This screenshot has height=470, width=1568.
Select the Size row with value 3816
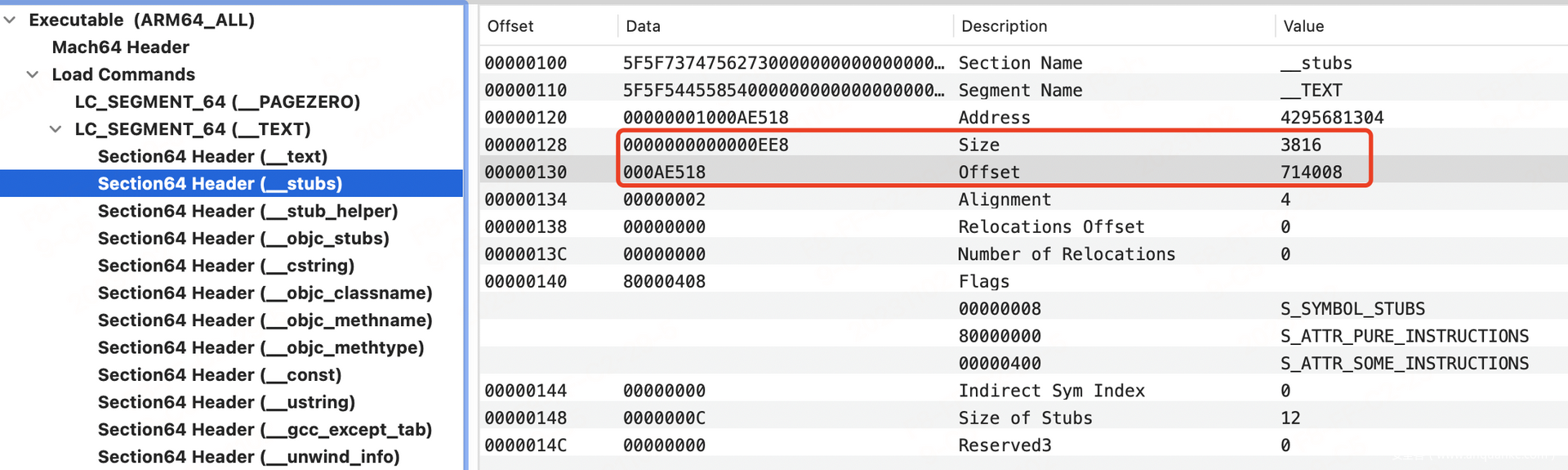click(978, 145)
